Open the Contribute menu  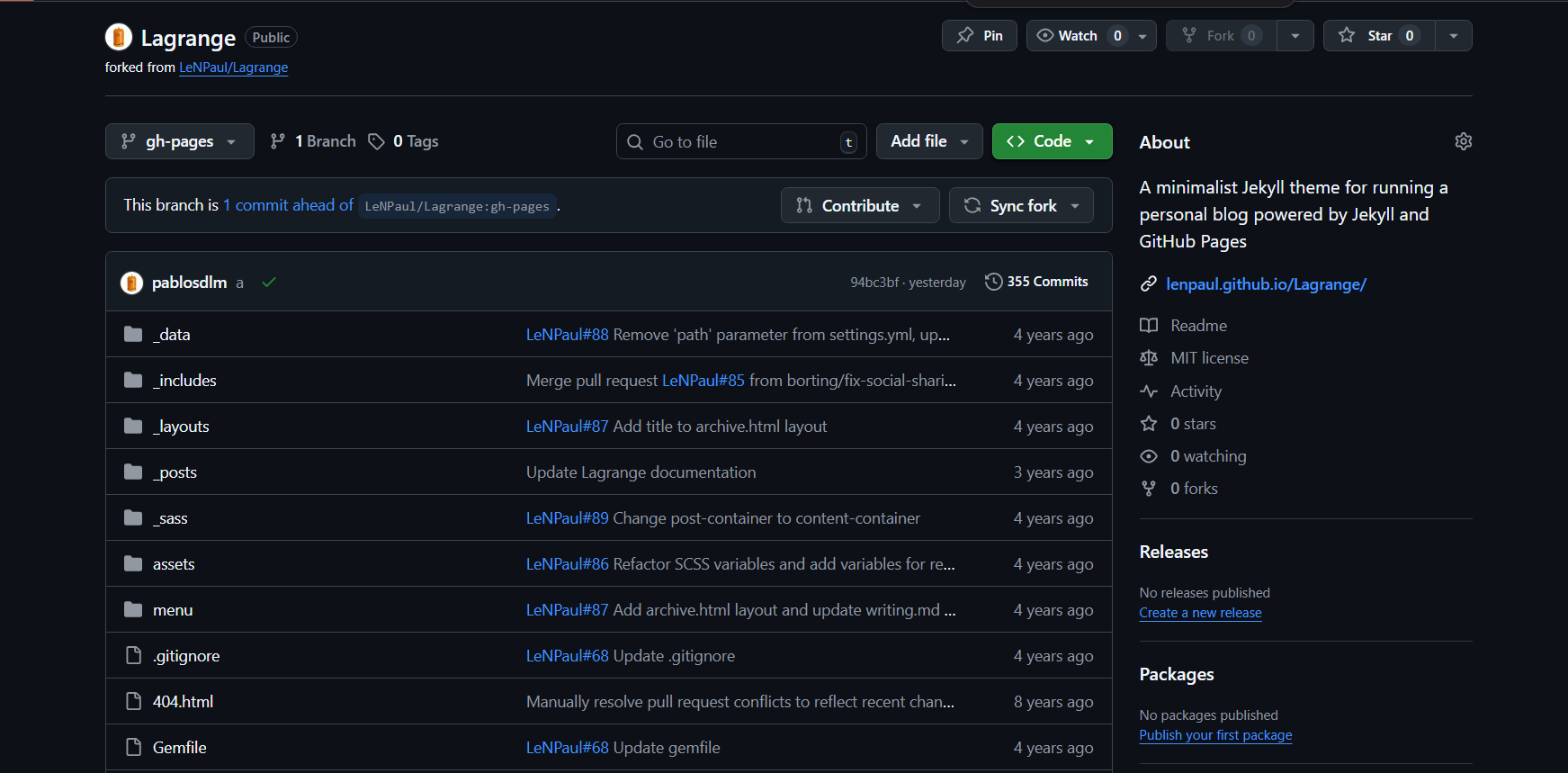coord(859,206)
